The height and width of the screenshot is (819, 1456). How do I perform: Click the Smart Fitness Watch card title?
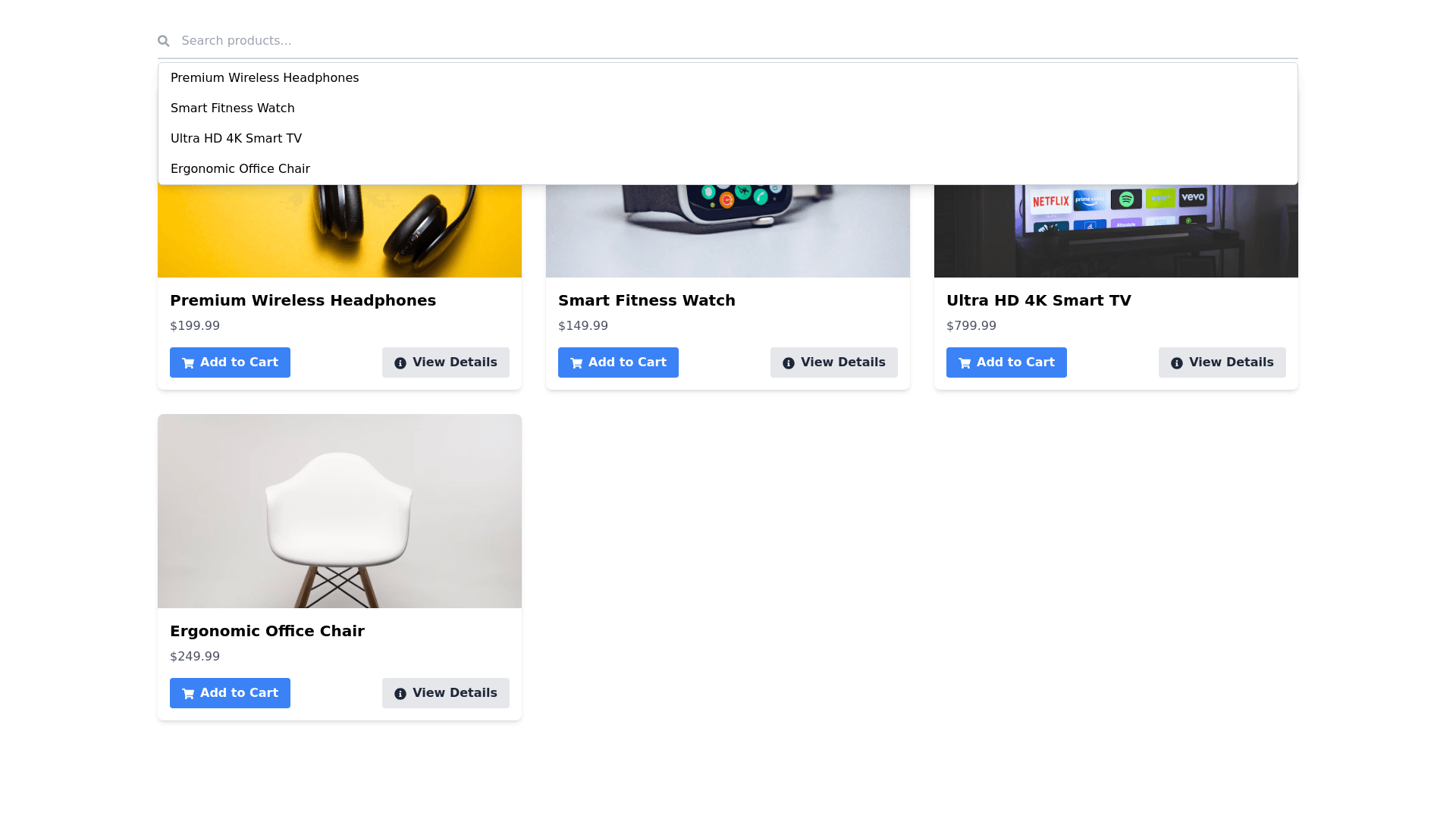tap(647, 300)
